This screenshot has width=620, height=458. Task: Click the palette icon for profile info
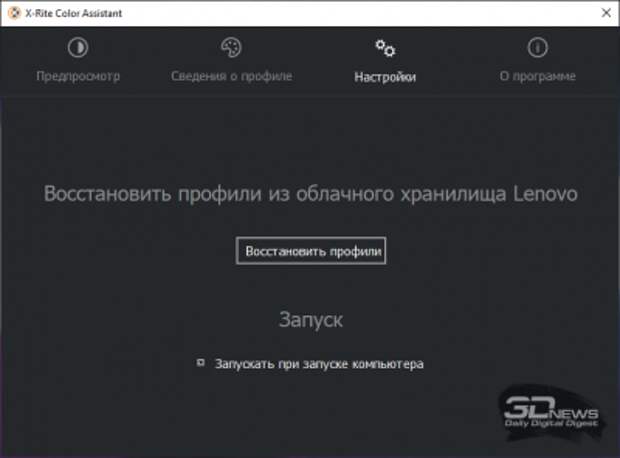click(x=231, y=47)
